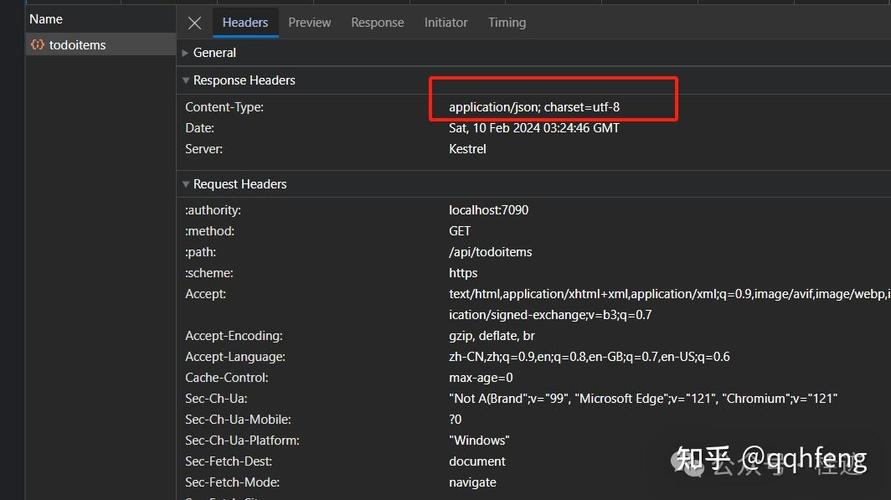
Task: Click the Date header name
Action: point(199,128)
